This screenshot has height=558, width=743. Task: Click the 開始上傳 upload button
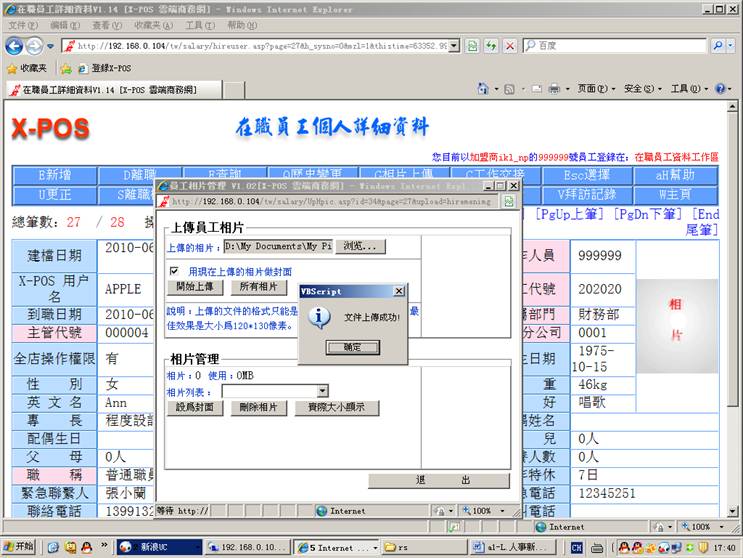coord(194,287)
